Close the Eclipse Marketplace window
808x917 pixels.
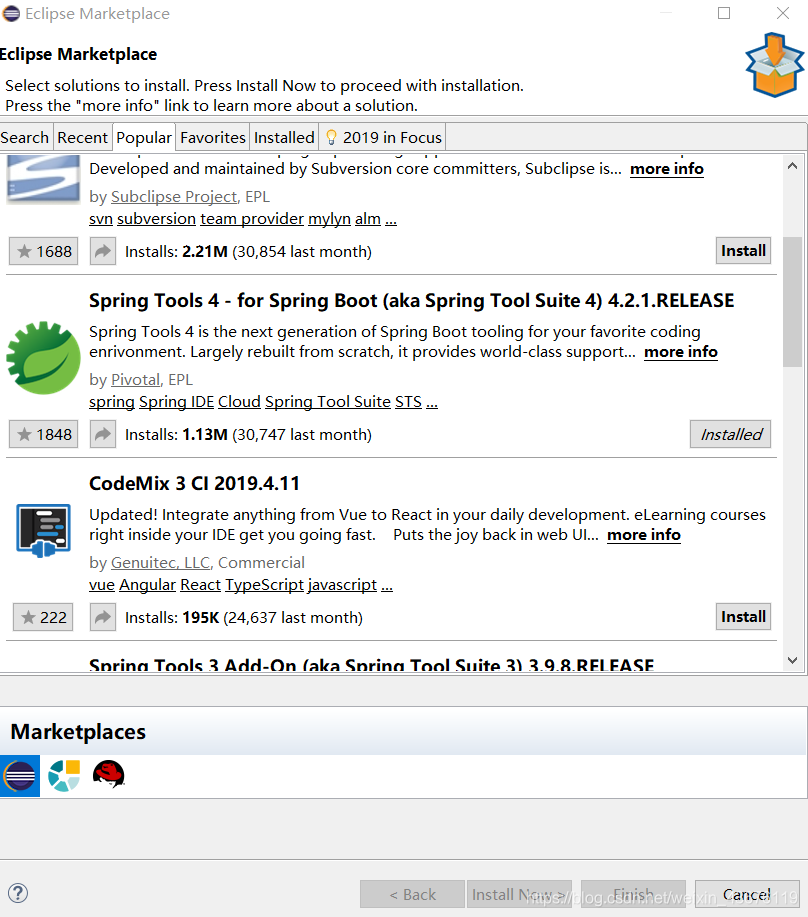point(783,13)
